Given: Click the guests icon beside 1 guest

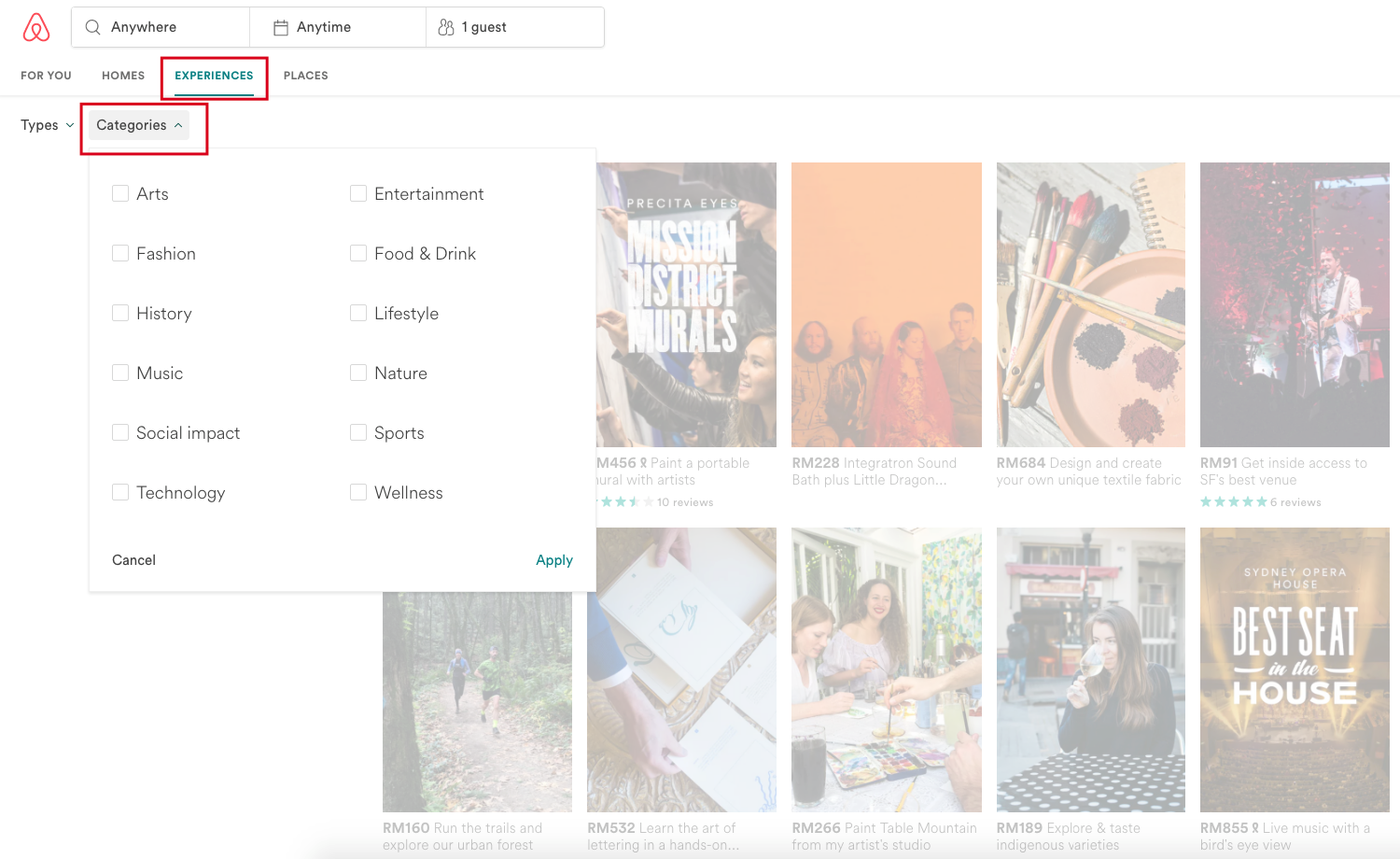Looking at the screenshot, I should pos(446,27).
